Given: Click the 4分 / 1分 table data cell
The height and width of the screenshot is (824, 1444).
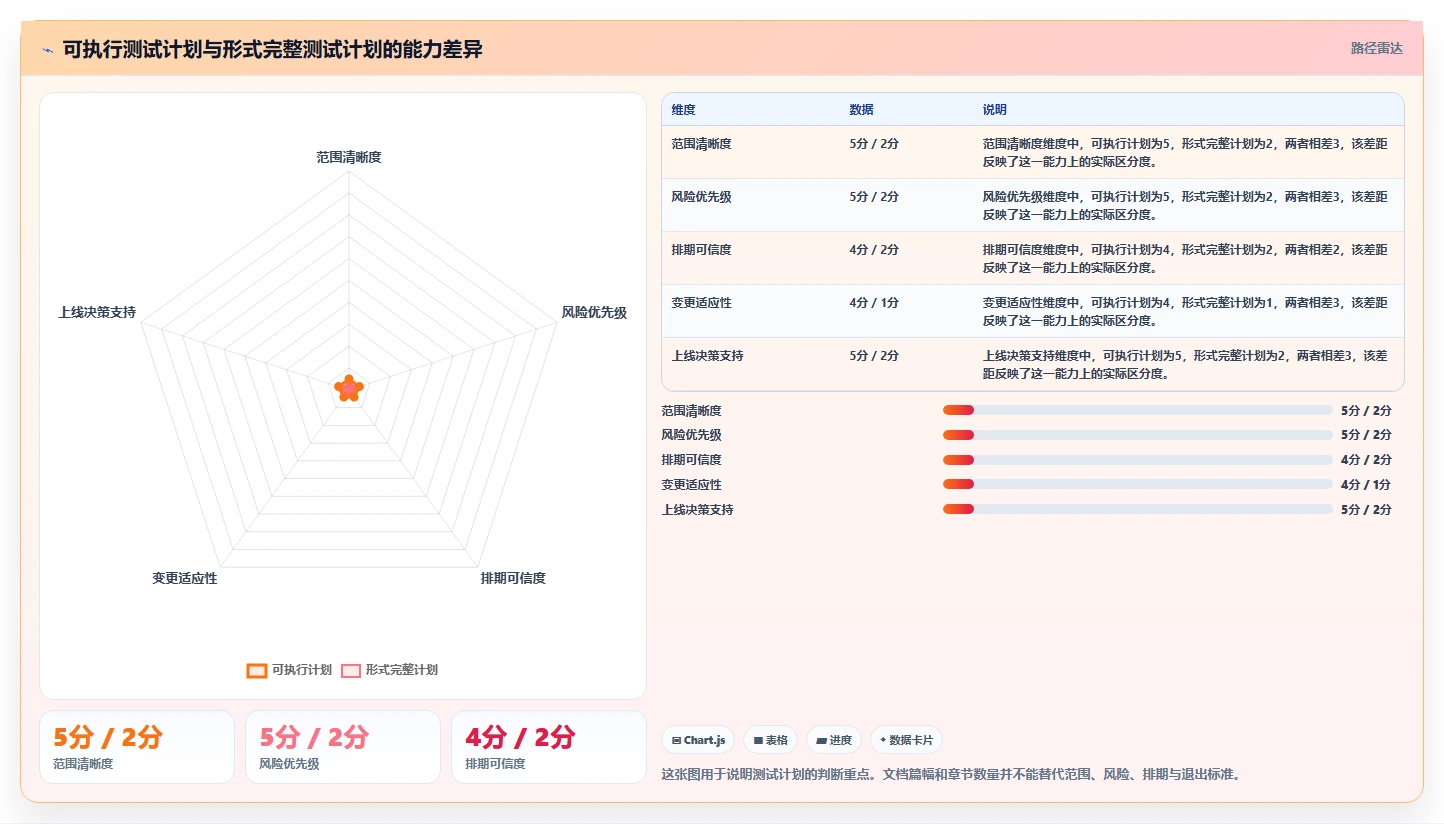Looking at the screenshot, I should (874, 303).
